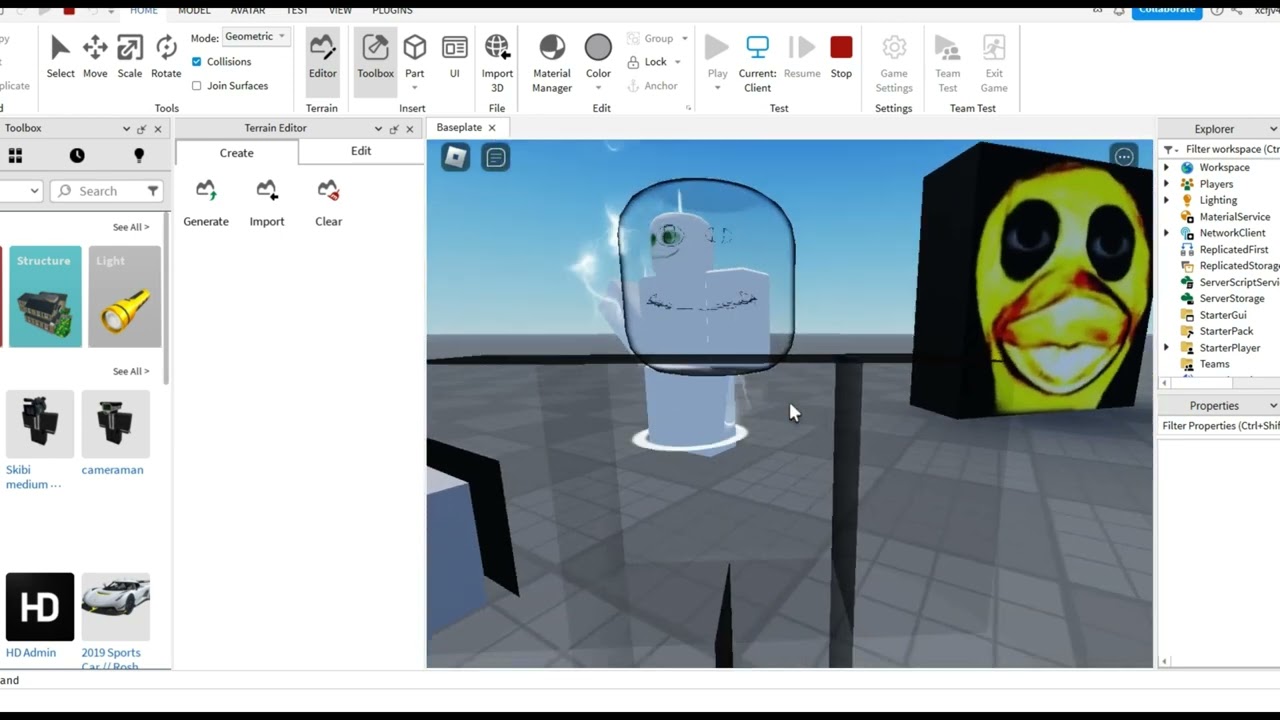Screen dimensions: 1280x720
Task: Open the Mode Geometric dropdown
Action: tap(256, 36)
